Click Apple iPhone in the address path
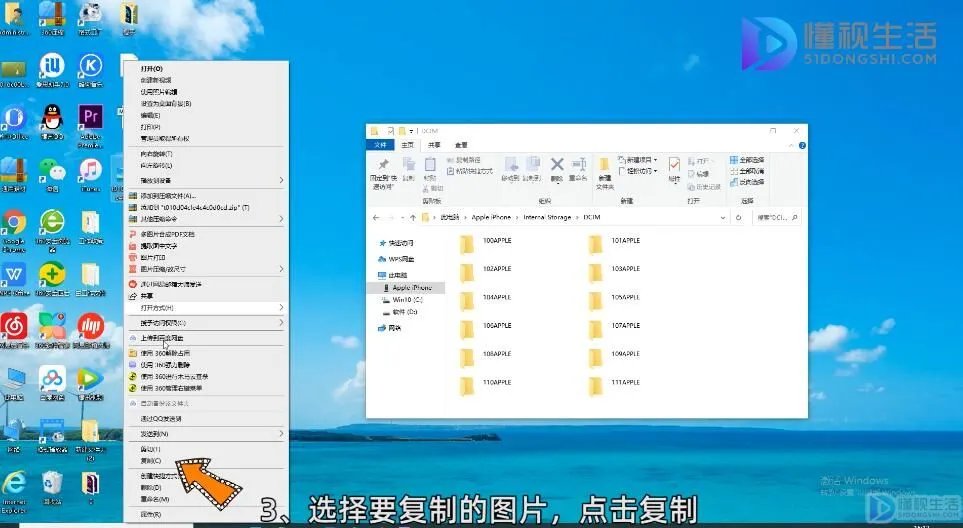963x528 pixels. (491, 217)
